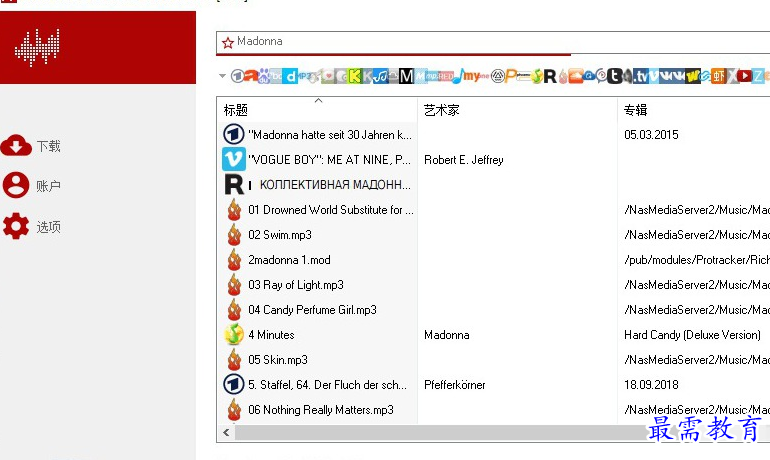Select the "05 Skin.mp3" entry

tap(278, 359)
